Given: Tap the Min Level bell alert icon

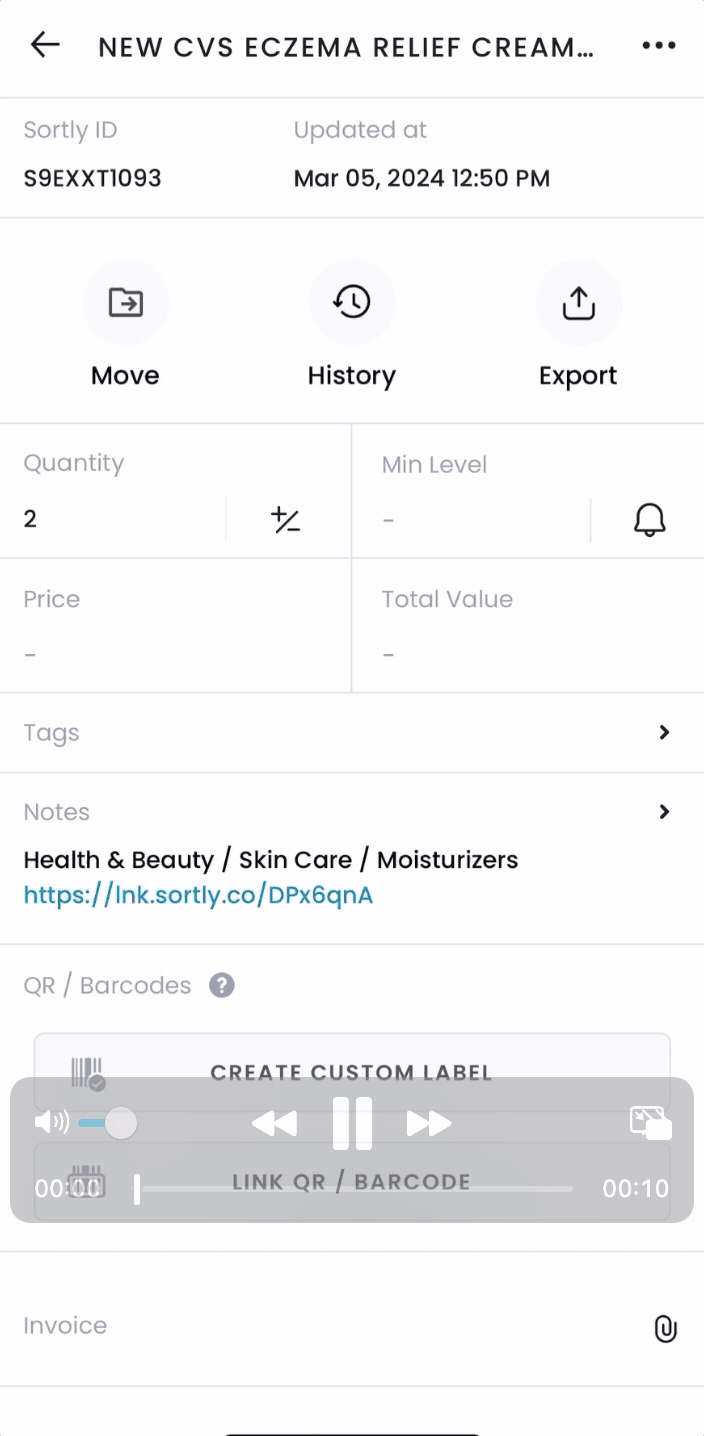Looking at the screenshot, I should click(x=650, y=520).
